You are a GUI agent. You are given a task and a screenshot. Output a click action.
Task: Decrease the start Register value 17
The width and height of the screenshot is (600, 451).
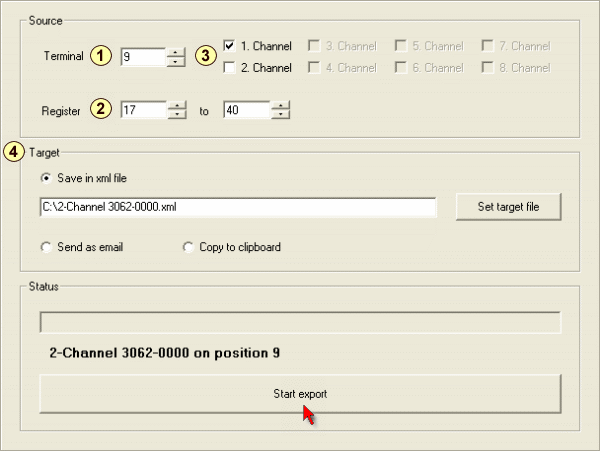(x=177, y=115)
